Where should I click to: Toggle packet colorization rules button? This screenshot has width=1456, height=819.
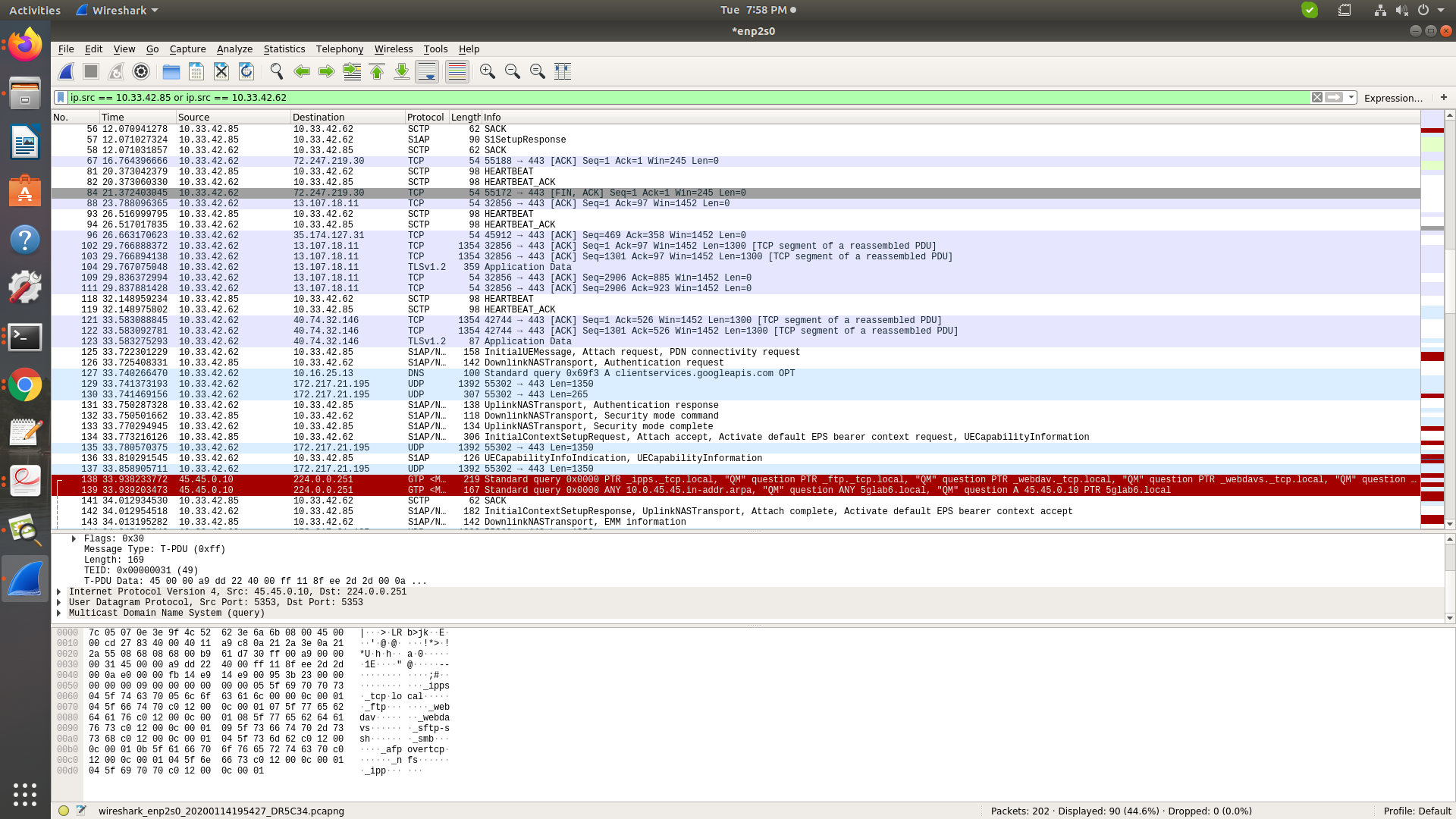tap(457, 71)
